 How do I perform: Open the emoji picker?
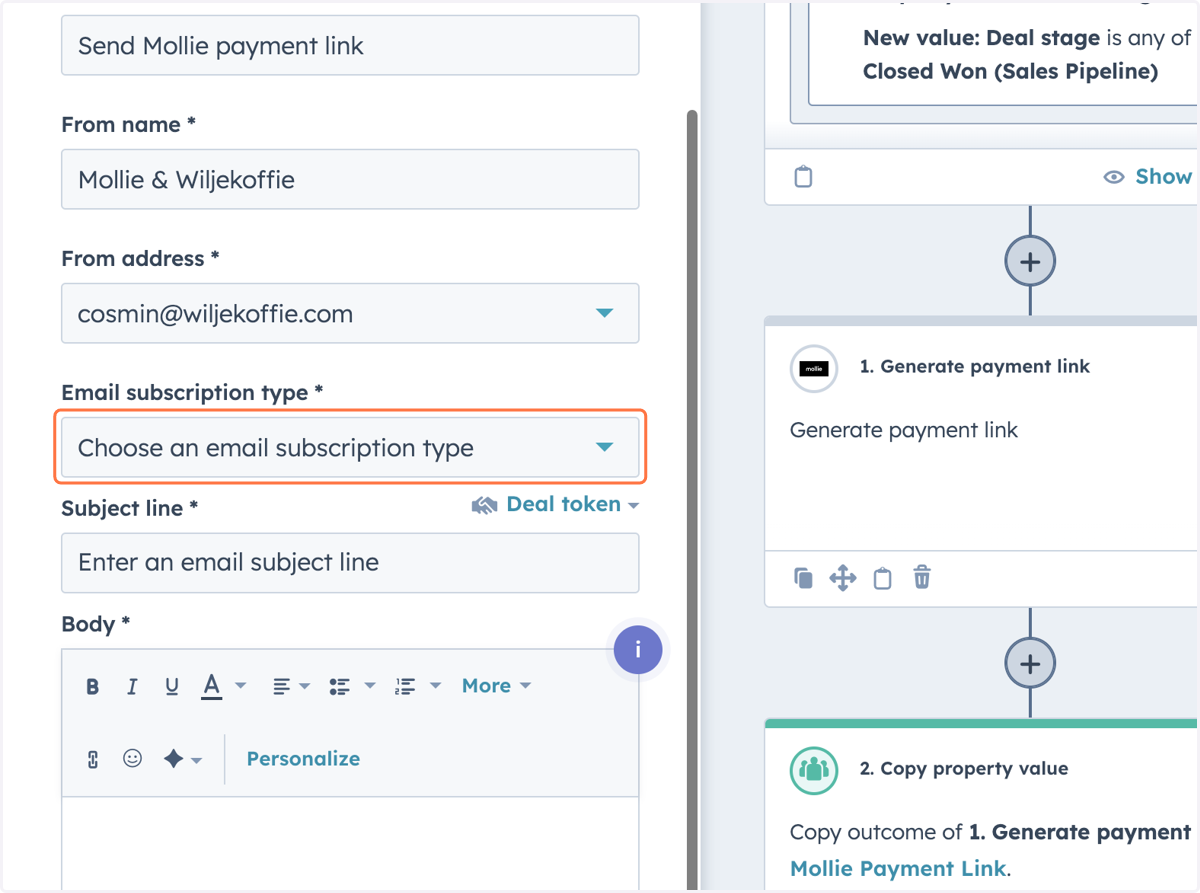pyautogui.click(x=132, y=759)
